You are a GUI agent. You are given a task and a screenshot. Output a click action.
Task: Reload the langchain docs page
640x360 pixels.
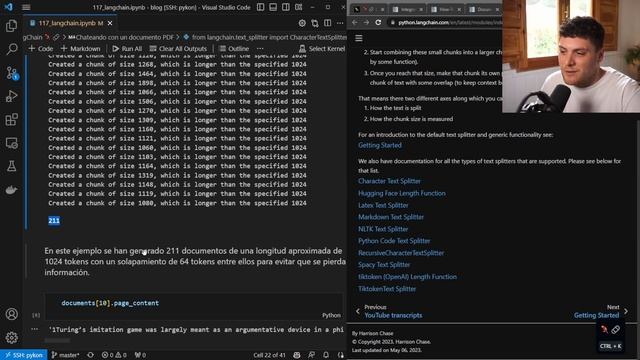(378, 22)
